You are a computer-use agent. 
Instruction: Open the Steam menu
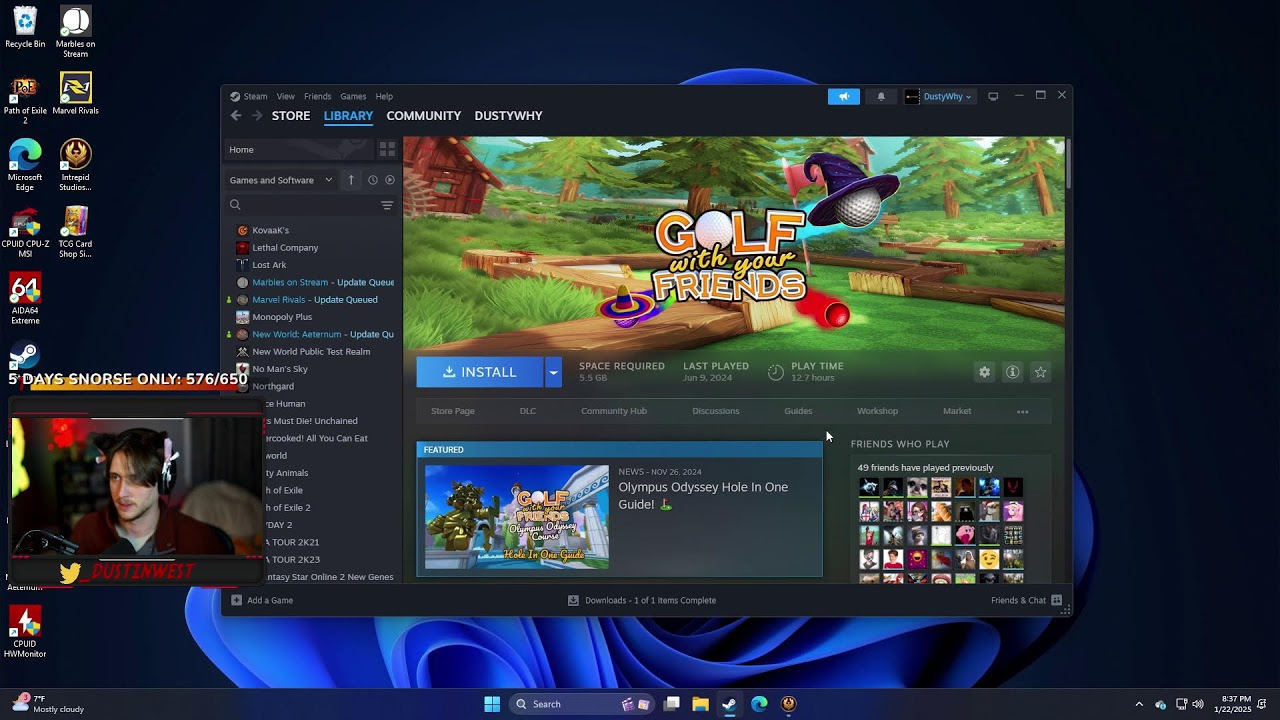255,96
